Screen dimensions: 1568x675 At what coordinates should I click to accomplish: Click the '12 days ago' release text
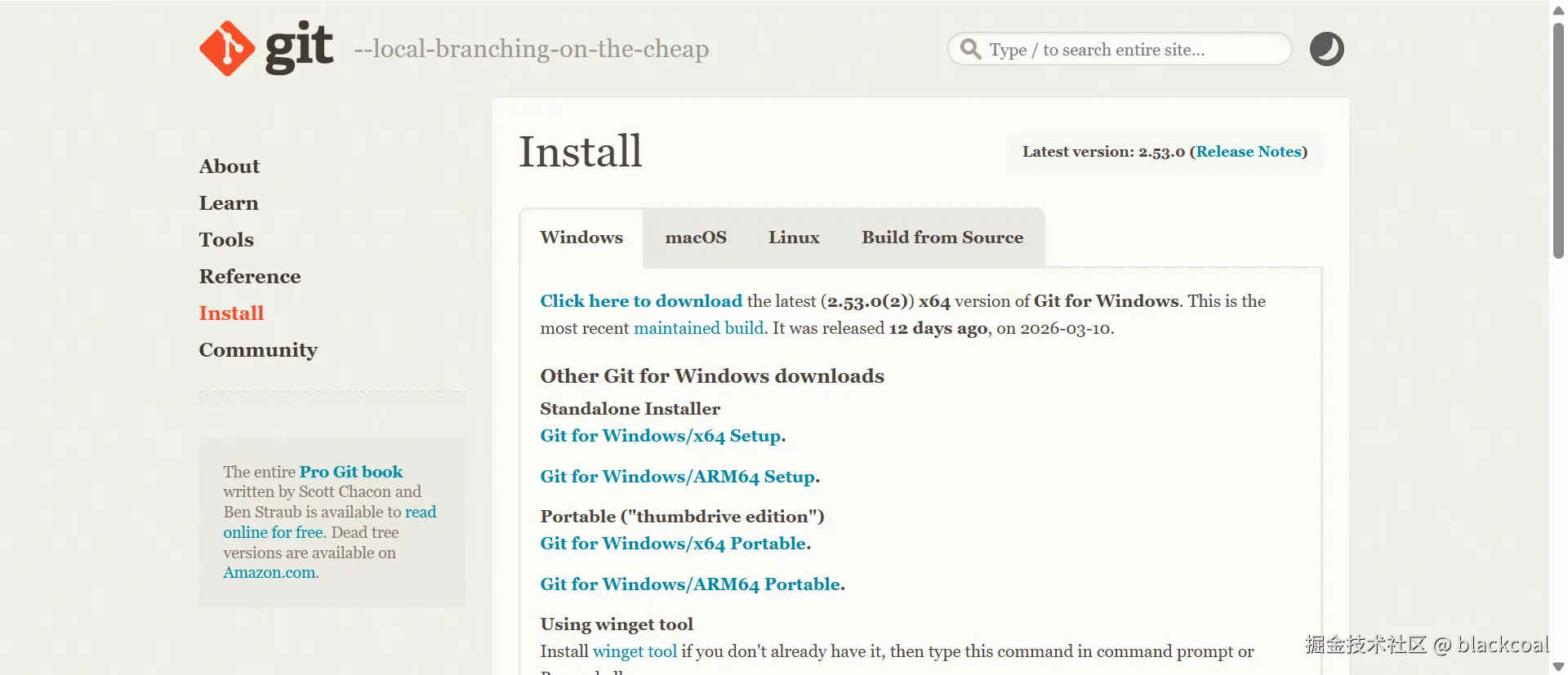(x=938, y=328)
